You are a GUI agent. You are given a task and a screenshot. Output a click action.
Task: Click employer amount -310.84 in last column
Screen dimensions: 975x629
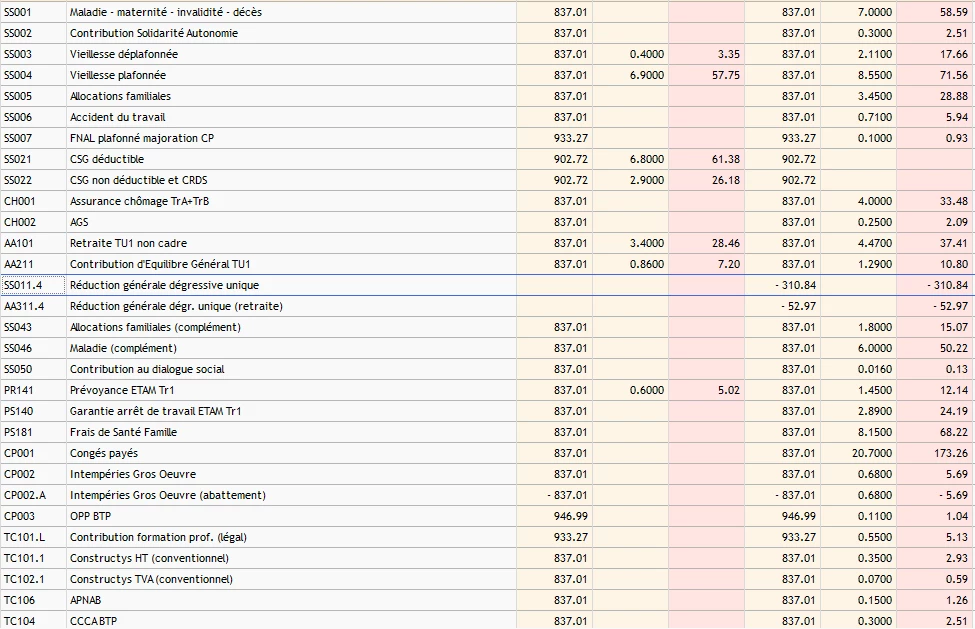947,285
